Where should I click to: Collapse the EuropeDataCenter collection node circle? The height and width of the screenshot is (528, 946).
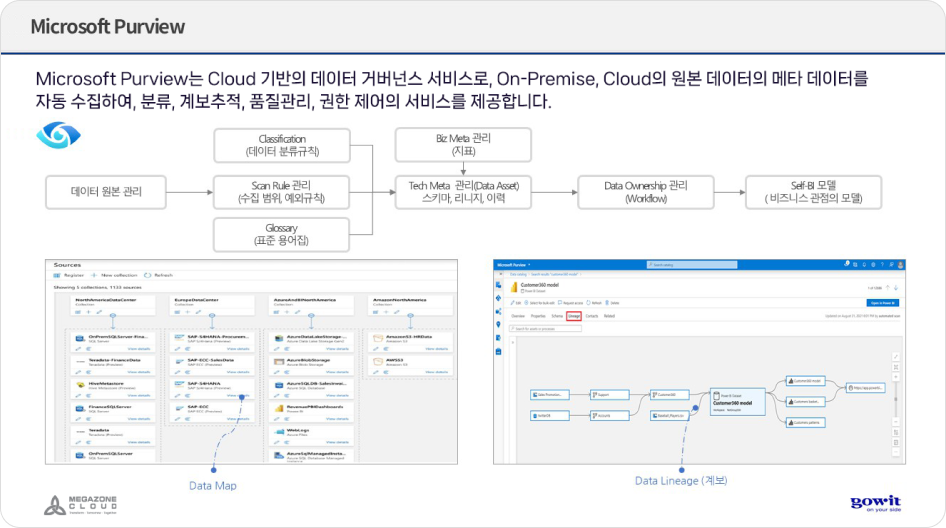(x=212, y=316)
